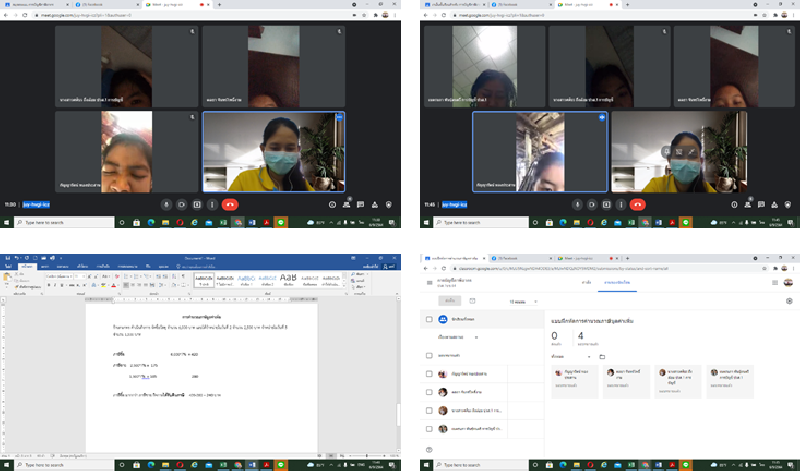Mute the microphone in the 11:00 Meet call

coord(166,204)
